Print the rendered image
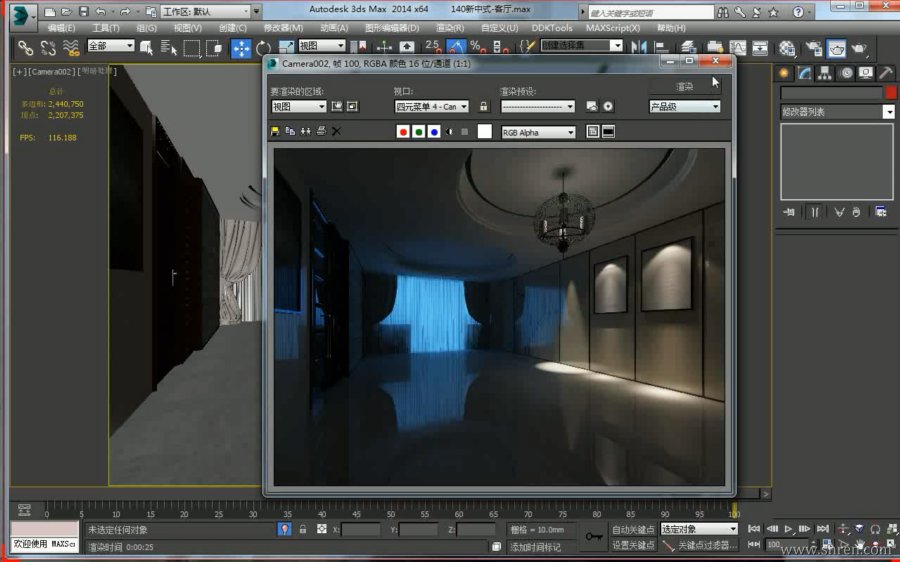The height and width of the screenshot is (562, 900). click(321, 131)
